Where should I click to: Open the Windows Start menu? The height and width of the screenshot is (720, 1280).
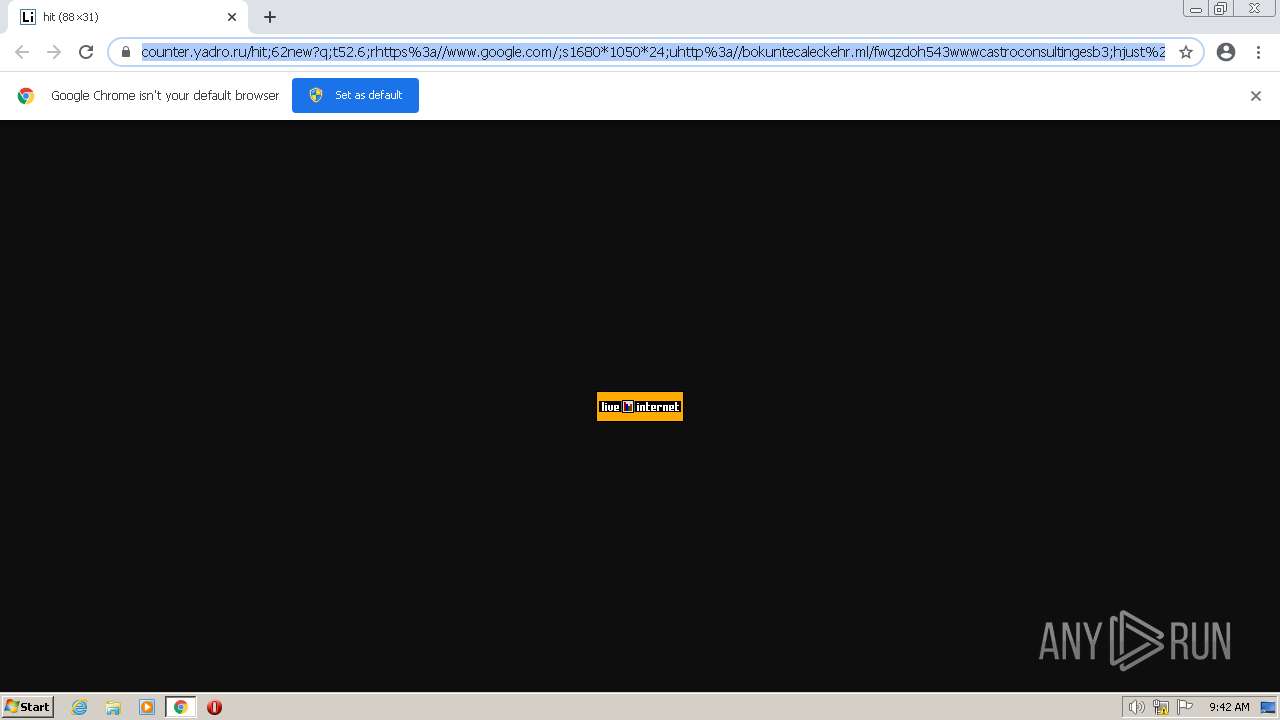28,707
